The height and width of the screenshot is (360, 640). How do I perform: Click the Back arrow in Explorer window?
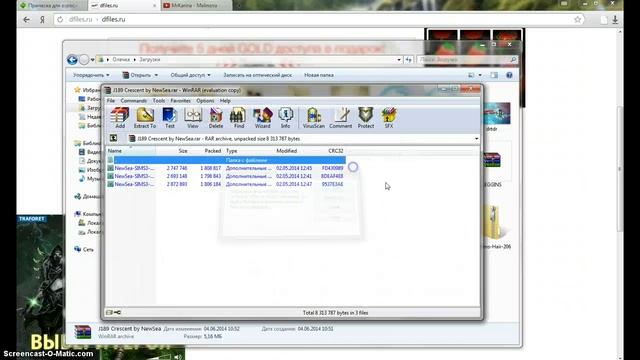point(72,60)
